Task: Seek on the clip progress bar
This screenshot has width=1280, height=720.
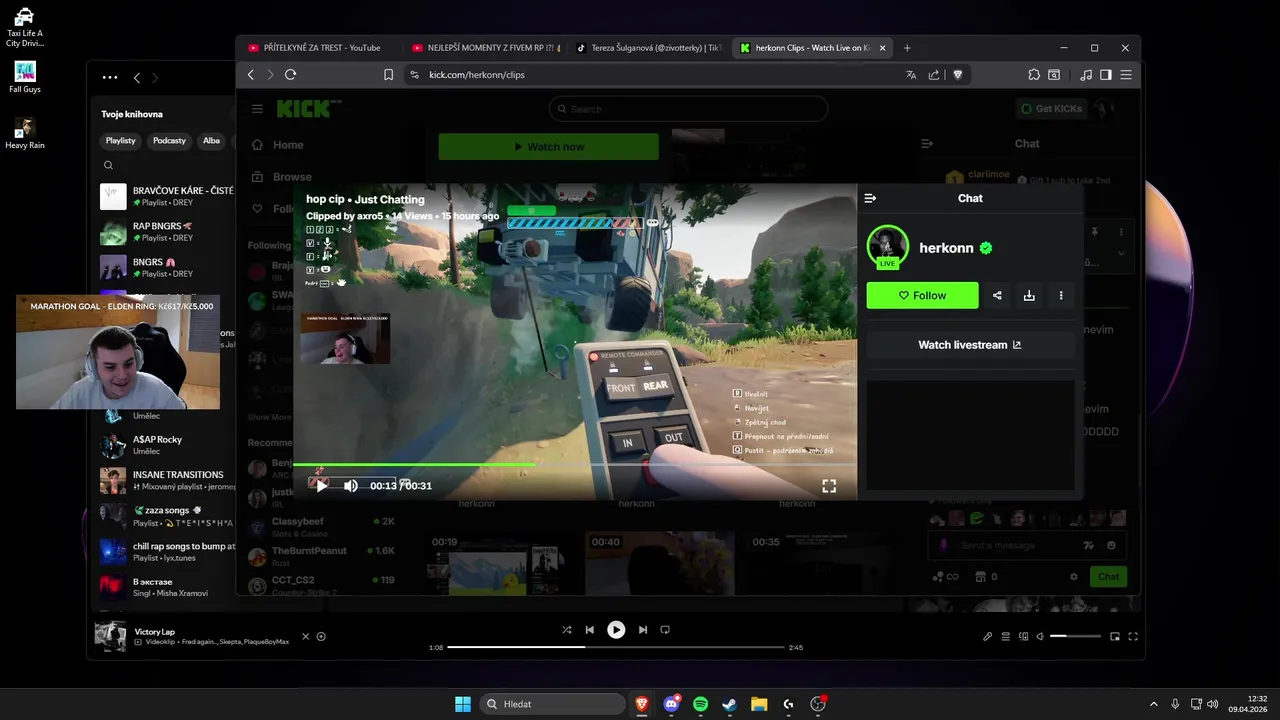Action: (574, 464)
